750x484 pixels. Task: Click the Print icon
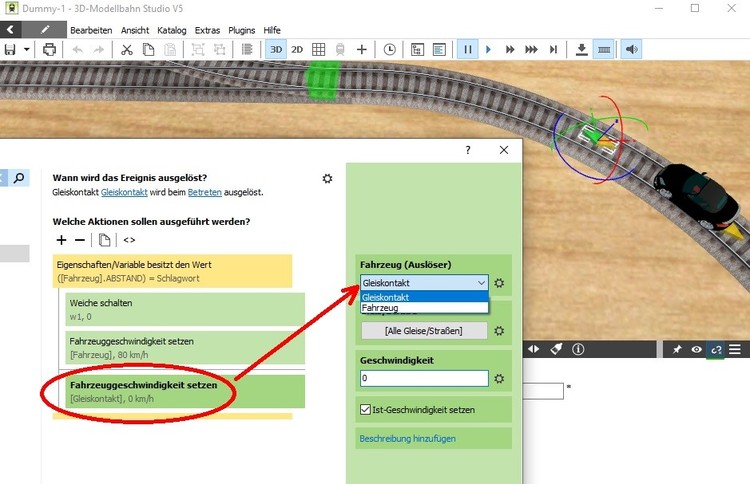point(49,49)
